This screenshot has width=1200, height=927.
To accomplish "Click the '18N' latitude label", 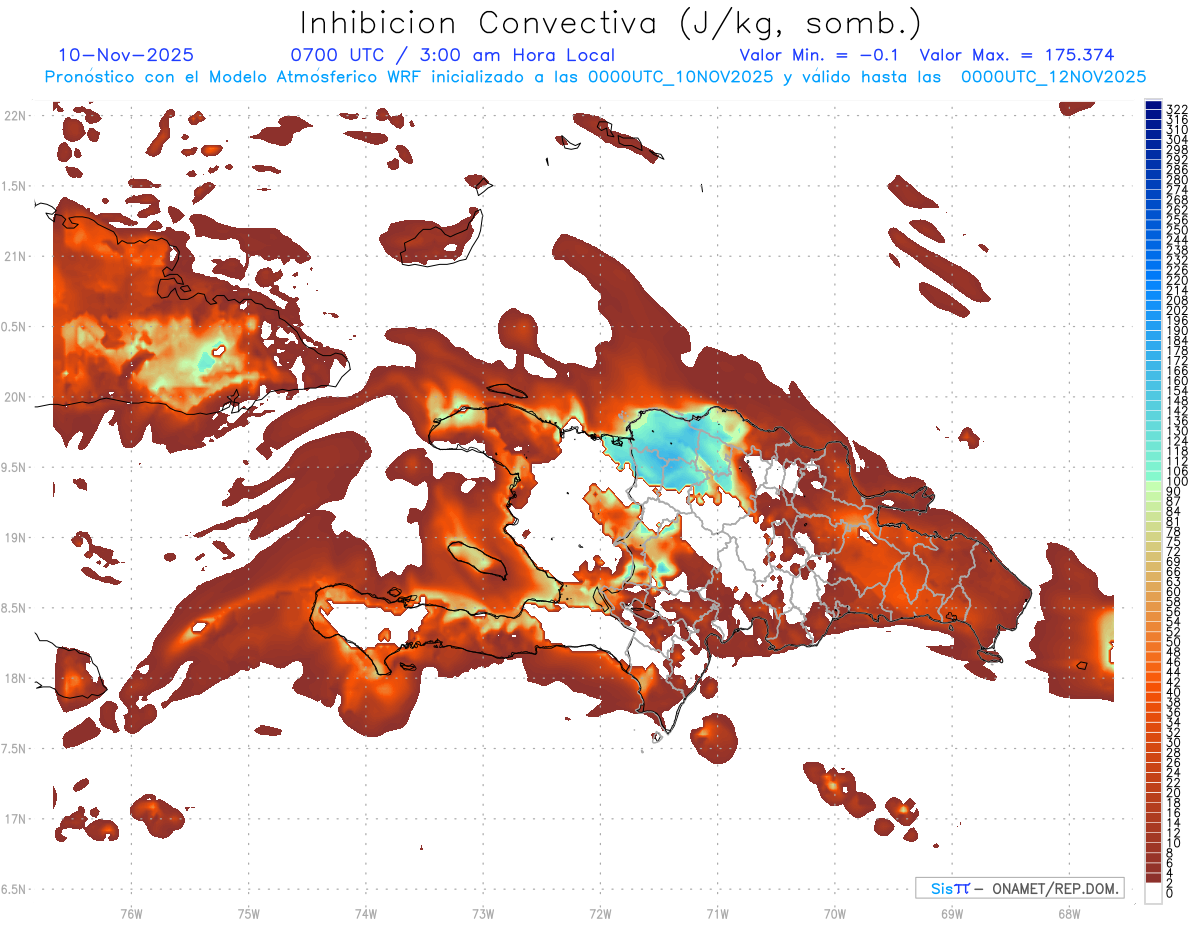I will pos(14,678).
